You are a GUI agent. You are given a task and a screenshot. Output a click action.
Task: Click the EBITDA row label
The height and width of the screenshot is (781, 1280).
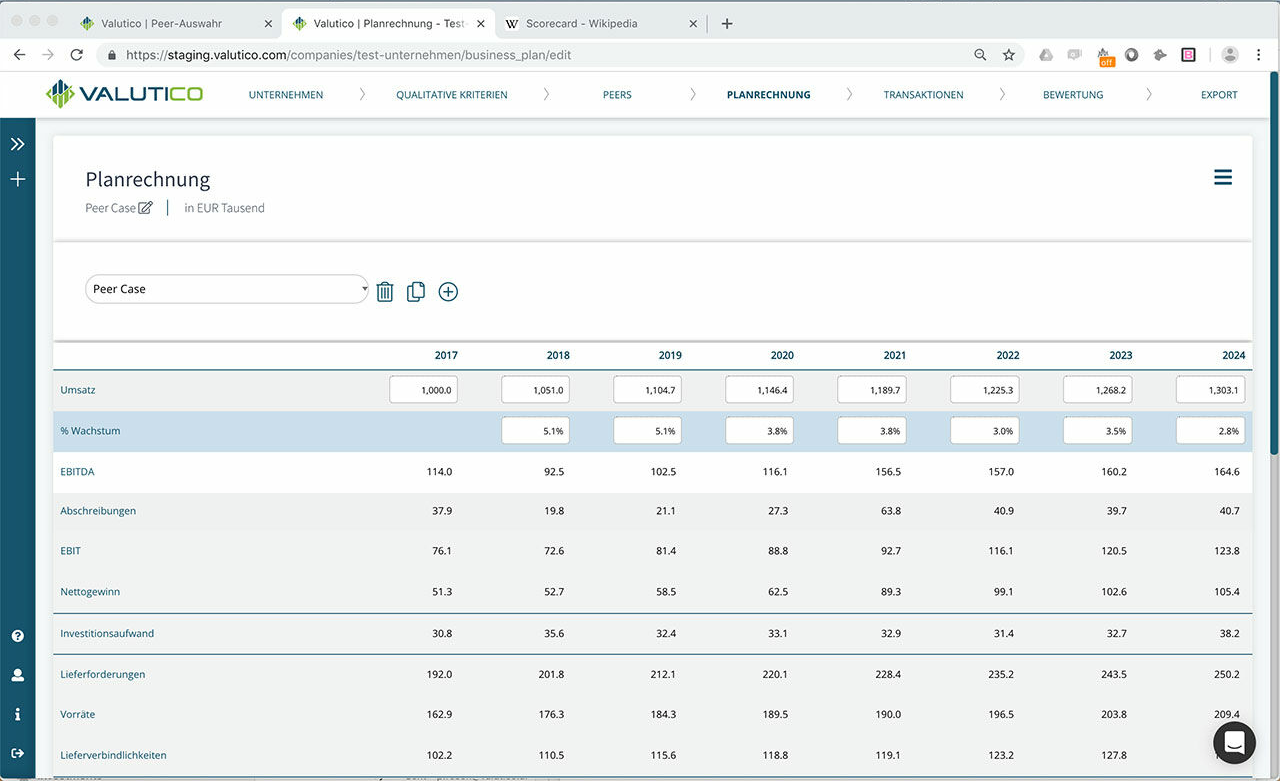tap(77, 471)
